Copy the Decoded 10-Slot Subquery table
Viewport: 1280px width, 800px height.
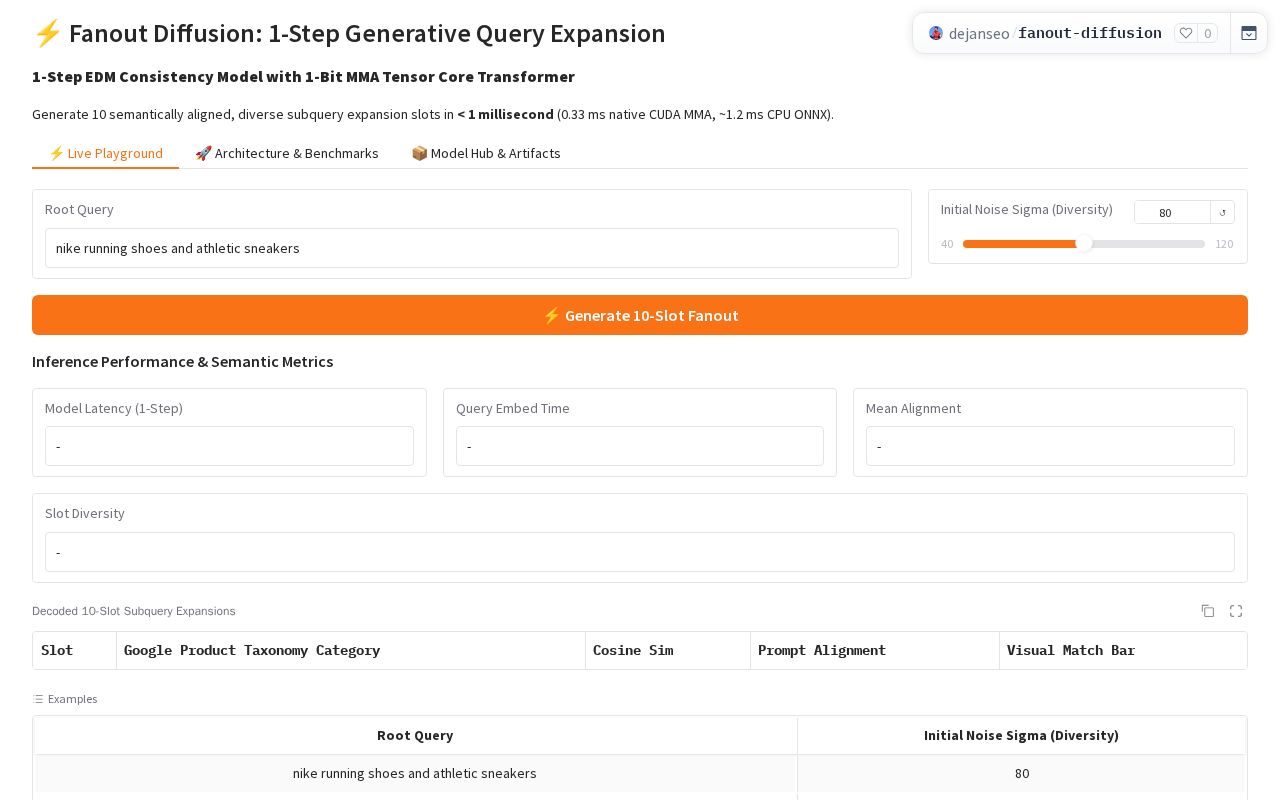[1208, 611]
